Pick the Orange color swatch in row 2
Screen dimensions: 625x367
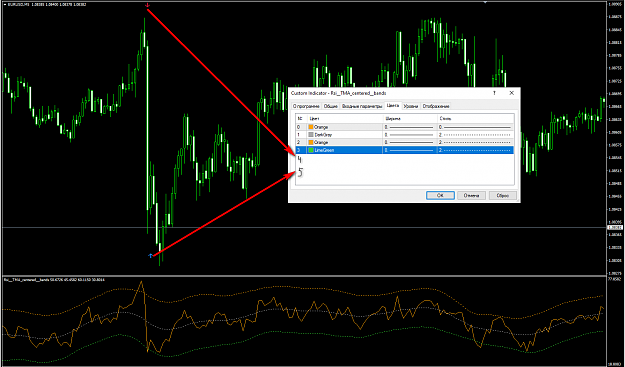pos(311,142)
